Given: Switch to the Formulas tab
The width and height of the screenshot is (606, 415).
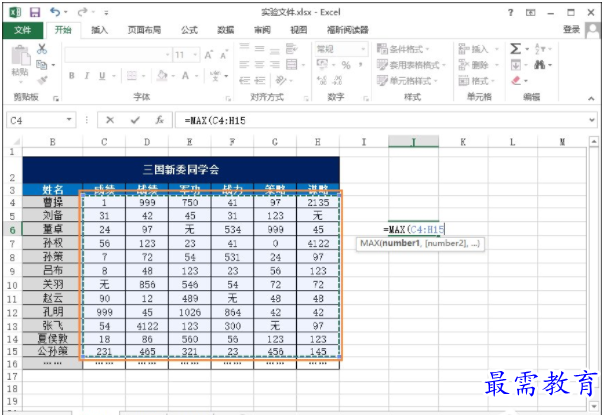Looking at the screenshot, I should (189, 30).
